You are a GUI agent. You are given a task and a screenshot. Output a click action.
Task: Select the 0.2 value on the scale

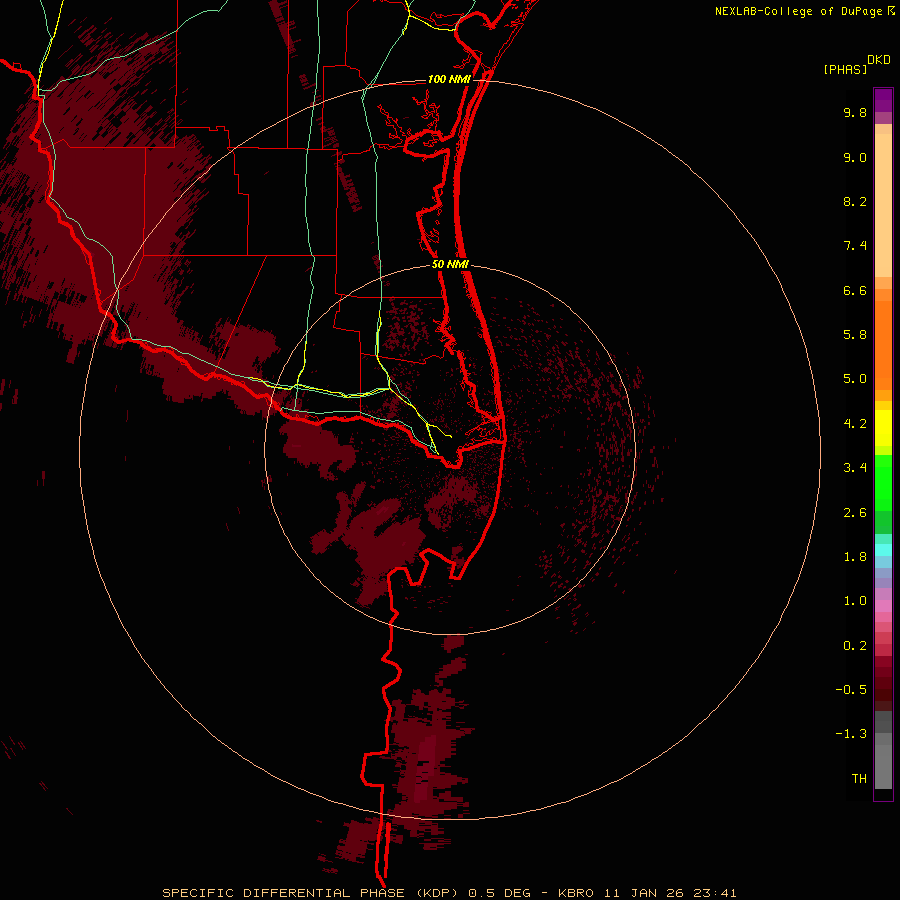click(x=855, y=646)
